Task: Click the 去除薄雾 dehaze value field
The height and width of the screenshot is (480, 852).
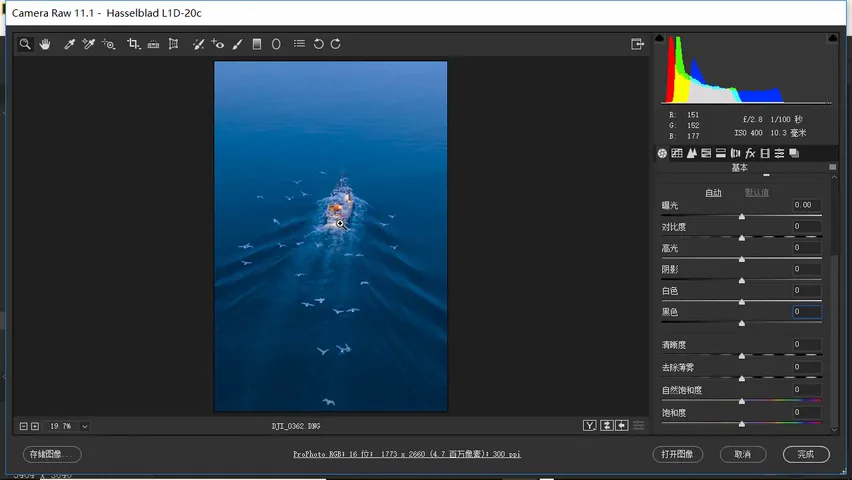Action: coord(806,367)
